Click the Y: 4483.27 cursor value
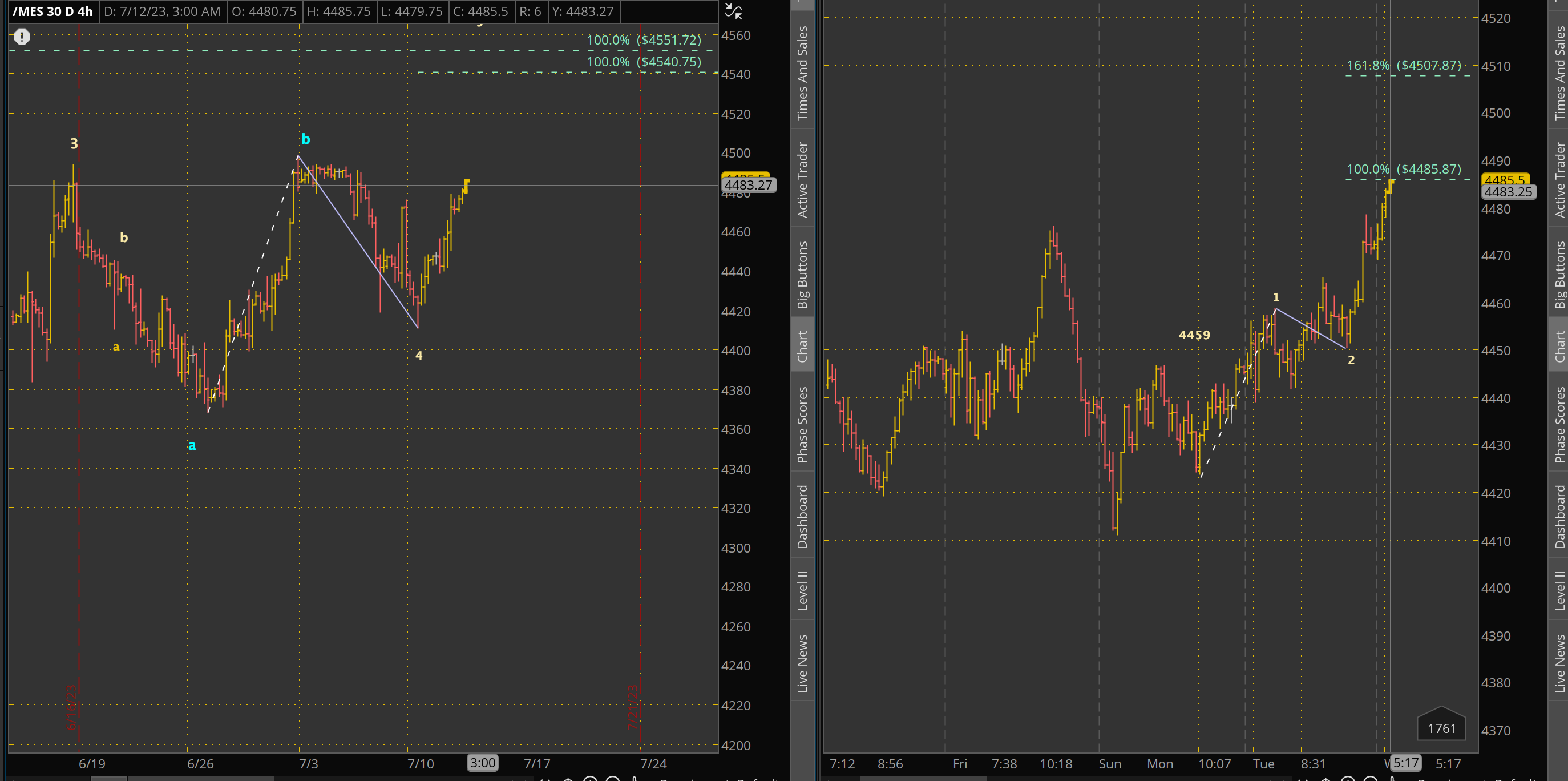The width and height of the screenshot is (1568, 781). [x=583, y=11]
